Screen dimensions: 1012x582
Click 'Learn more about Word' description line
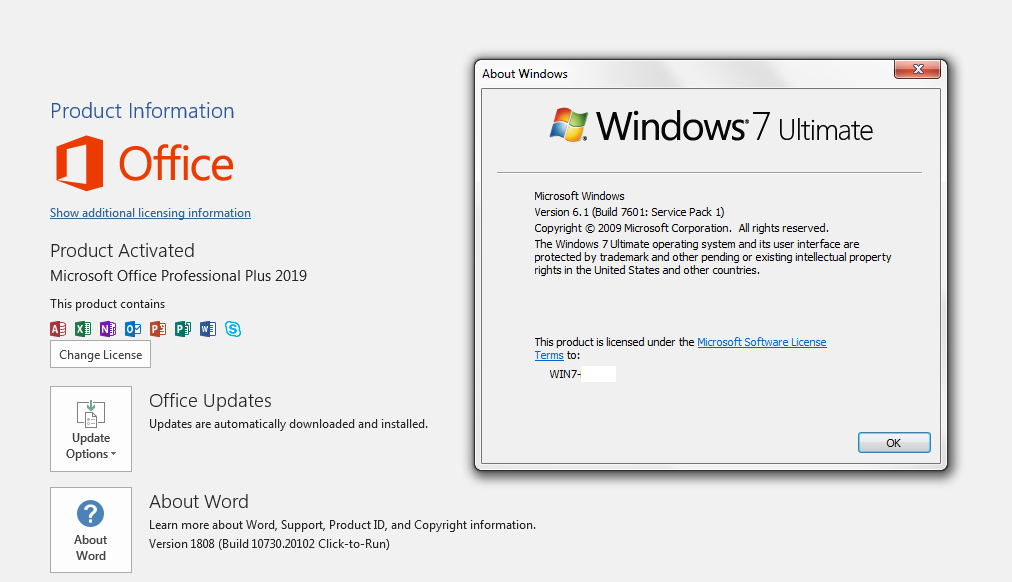tap(342, 525)
